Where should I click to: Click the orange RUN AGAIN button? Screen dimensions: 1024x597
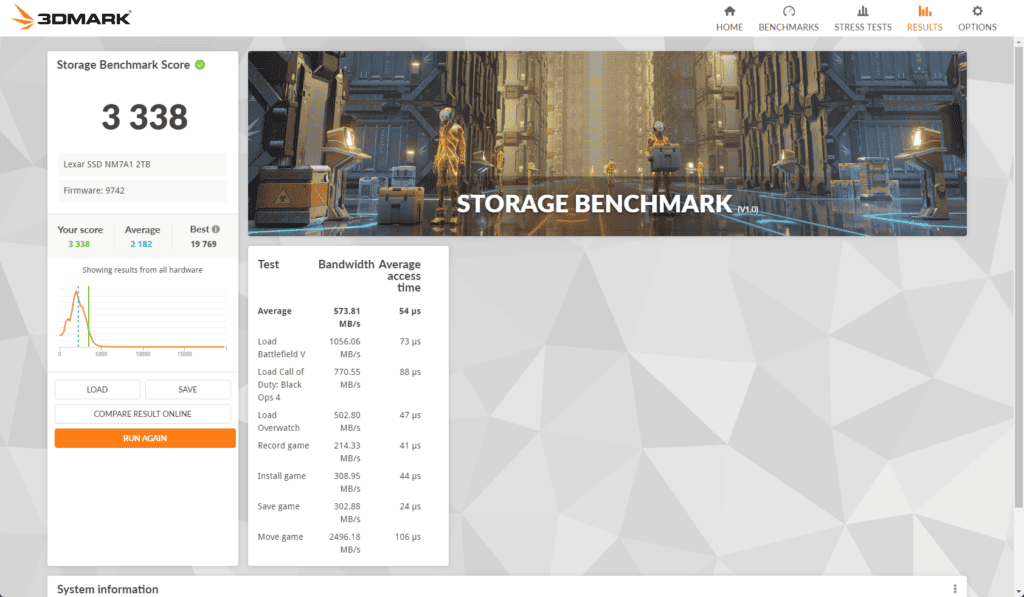coord(145,438)
